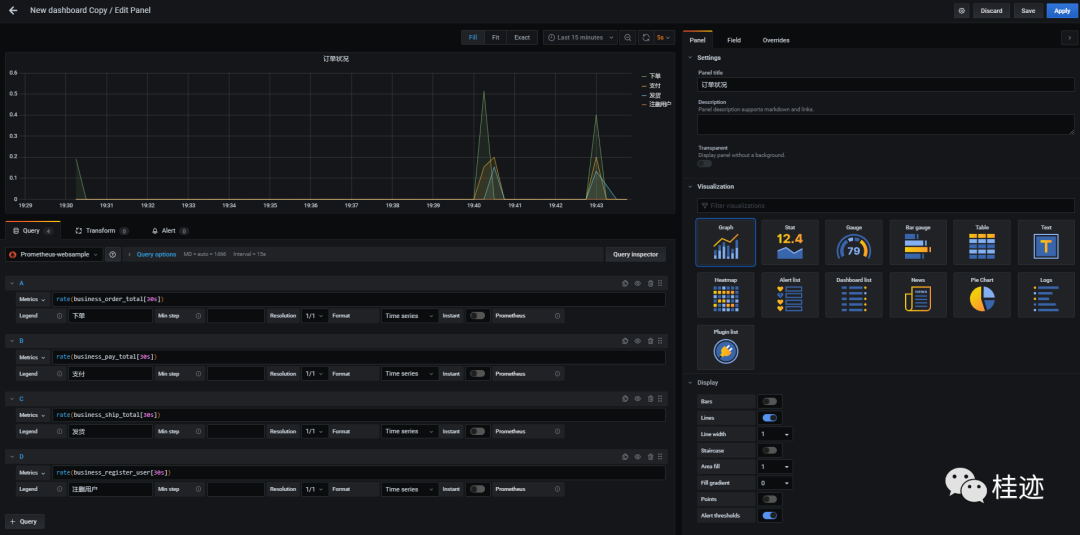Screen dimensions: 1080x535
Task: Open the Line width dropdown
Action: 774,434
